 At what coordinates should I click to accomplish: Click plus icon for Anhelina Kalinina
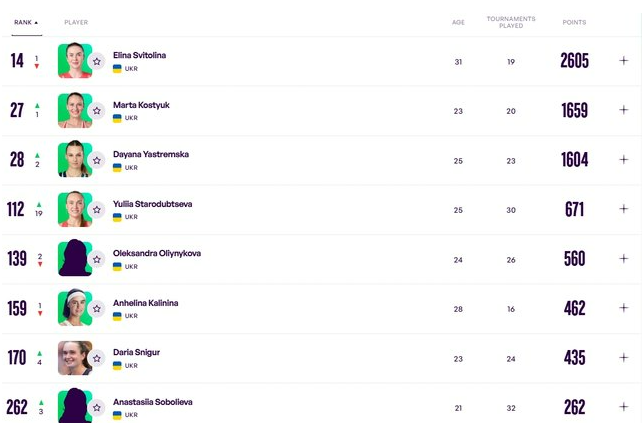click(623, 308)
